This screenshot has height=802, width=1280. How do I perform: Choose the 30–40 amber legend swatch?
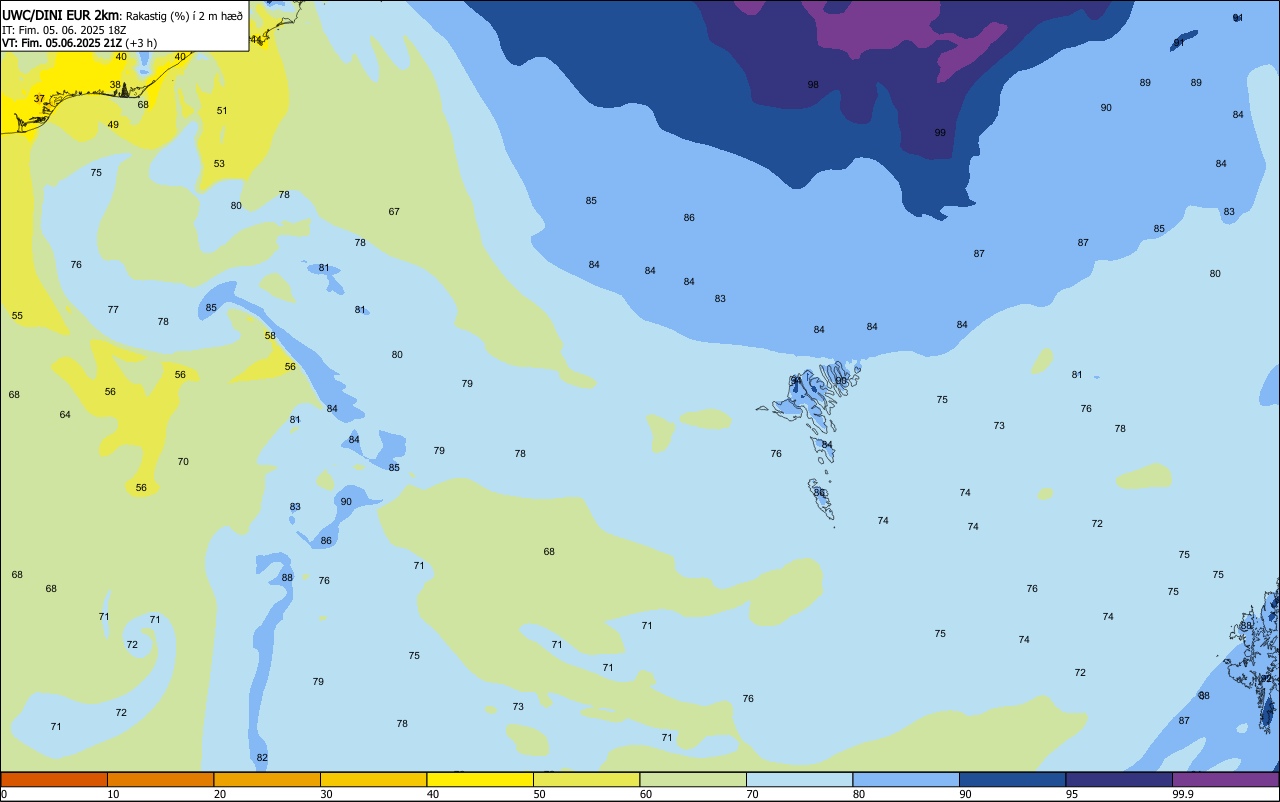373,779
